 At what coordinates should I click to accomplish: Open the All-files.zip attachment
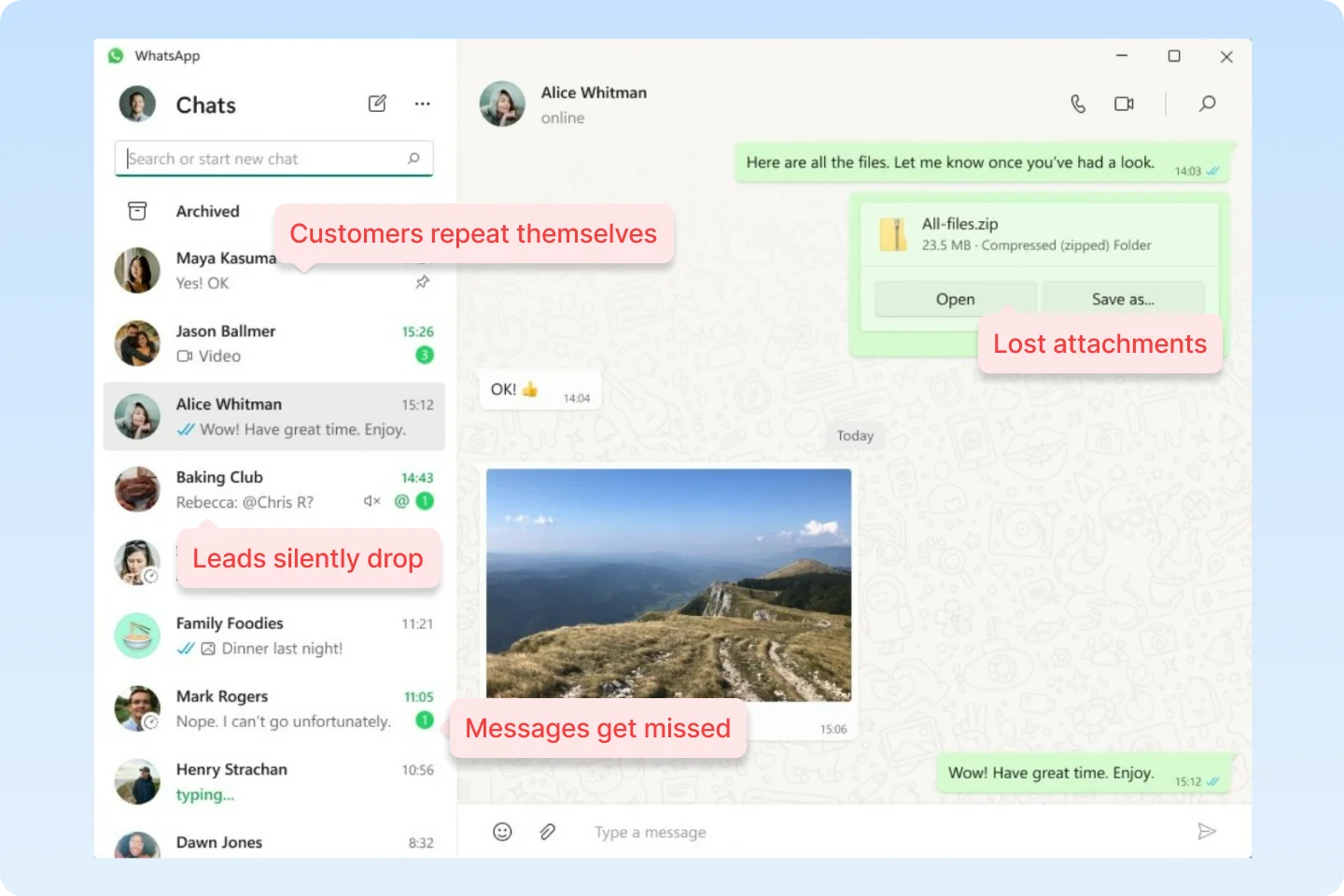point(955,300)
